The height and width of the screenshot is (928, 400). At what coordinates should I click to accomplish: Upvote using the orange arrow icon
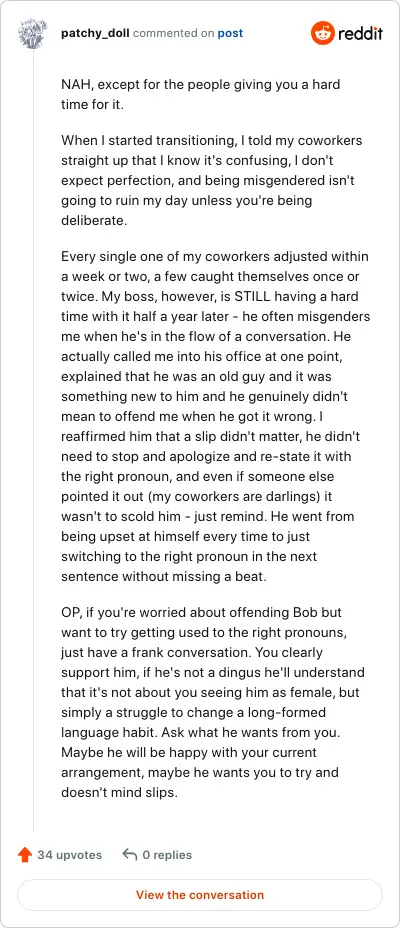pos(25,855)
